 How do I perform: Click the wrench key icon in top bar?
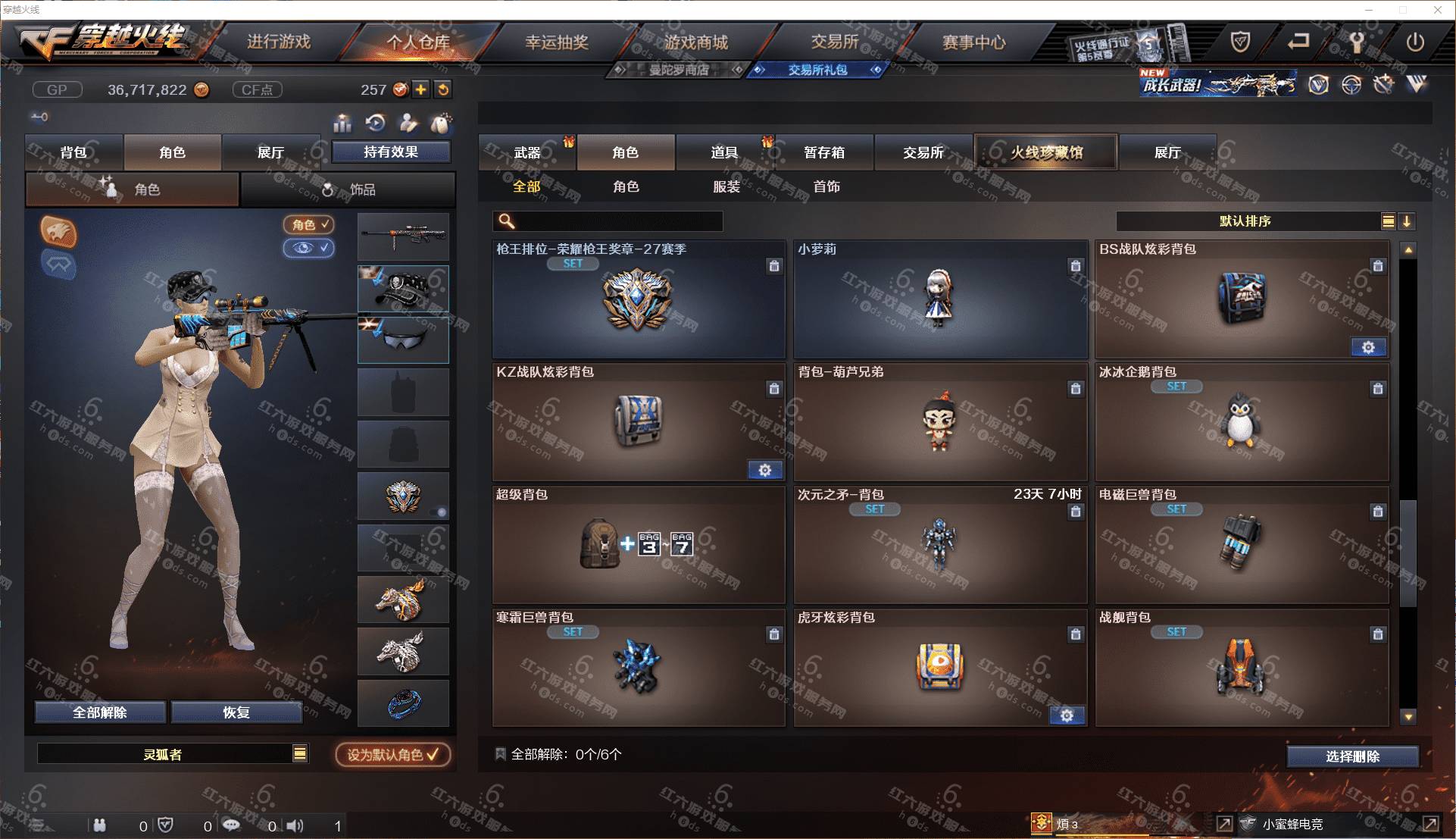point(1357,42)
